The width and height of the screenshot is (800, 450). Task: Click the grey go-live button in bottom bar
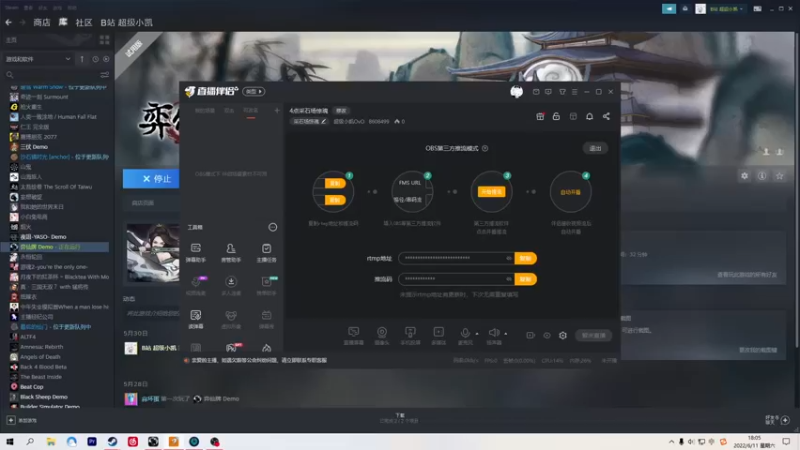click(x=593, y=335)
